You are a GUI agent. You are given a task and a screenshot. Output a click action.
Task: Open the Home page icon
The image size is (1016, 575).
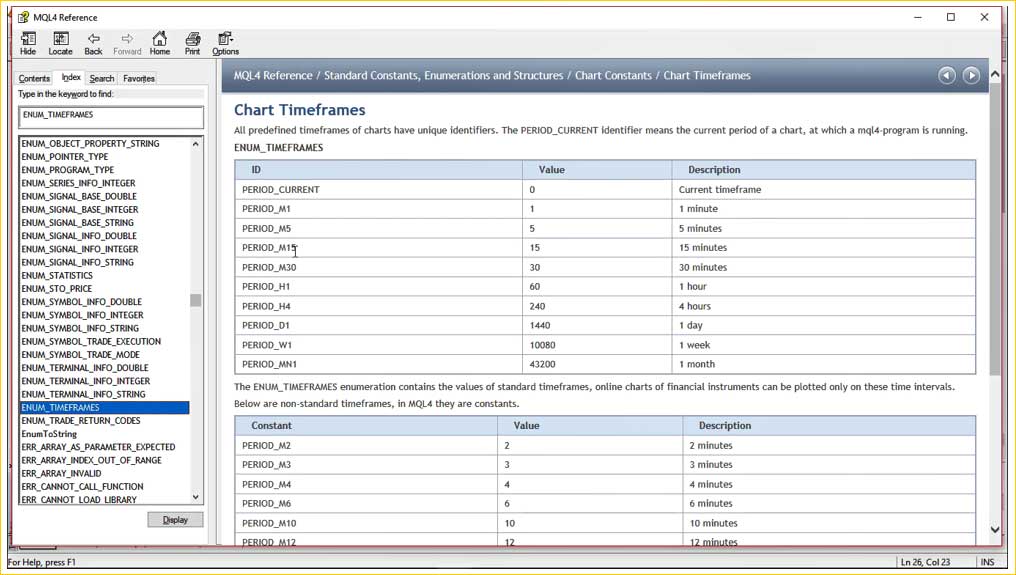tap(159, 43)
